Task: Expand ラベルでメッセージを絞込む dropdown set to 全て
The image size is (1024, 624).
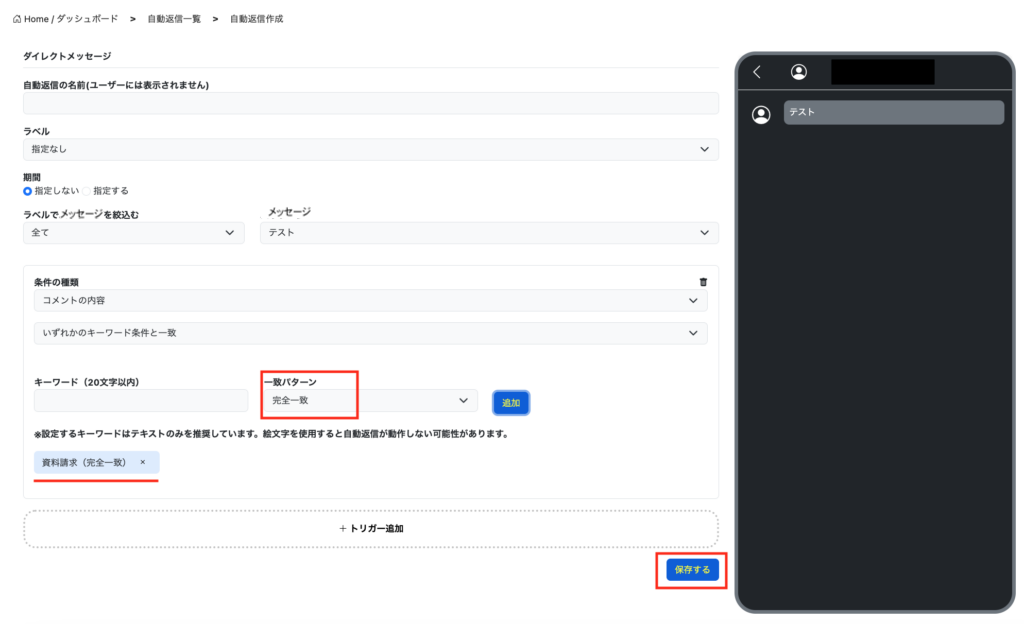Action: 133,232
